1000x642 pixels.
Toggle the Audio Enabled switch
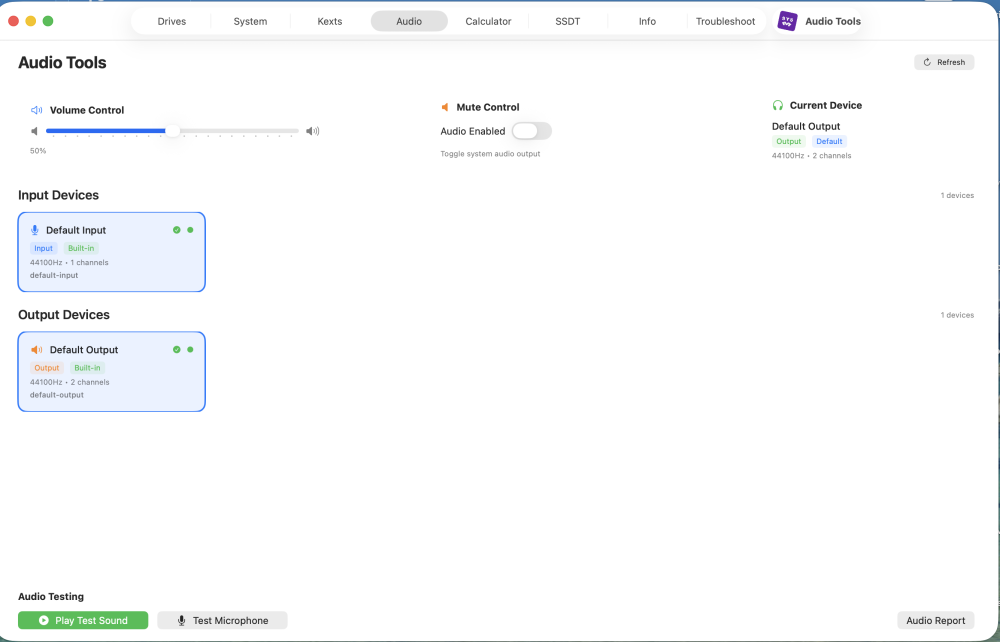531,131
